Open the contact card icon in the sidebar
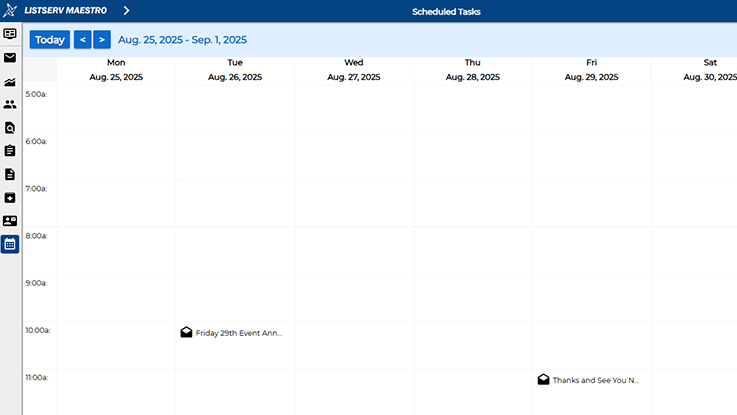 tap(10, 220)
